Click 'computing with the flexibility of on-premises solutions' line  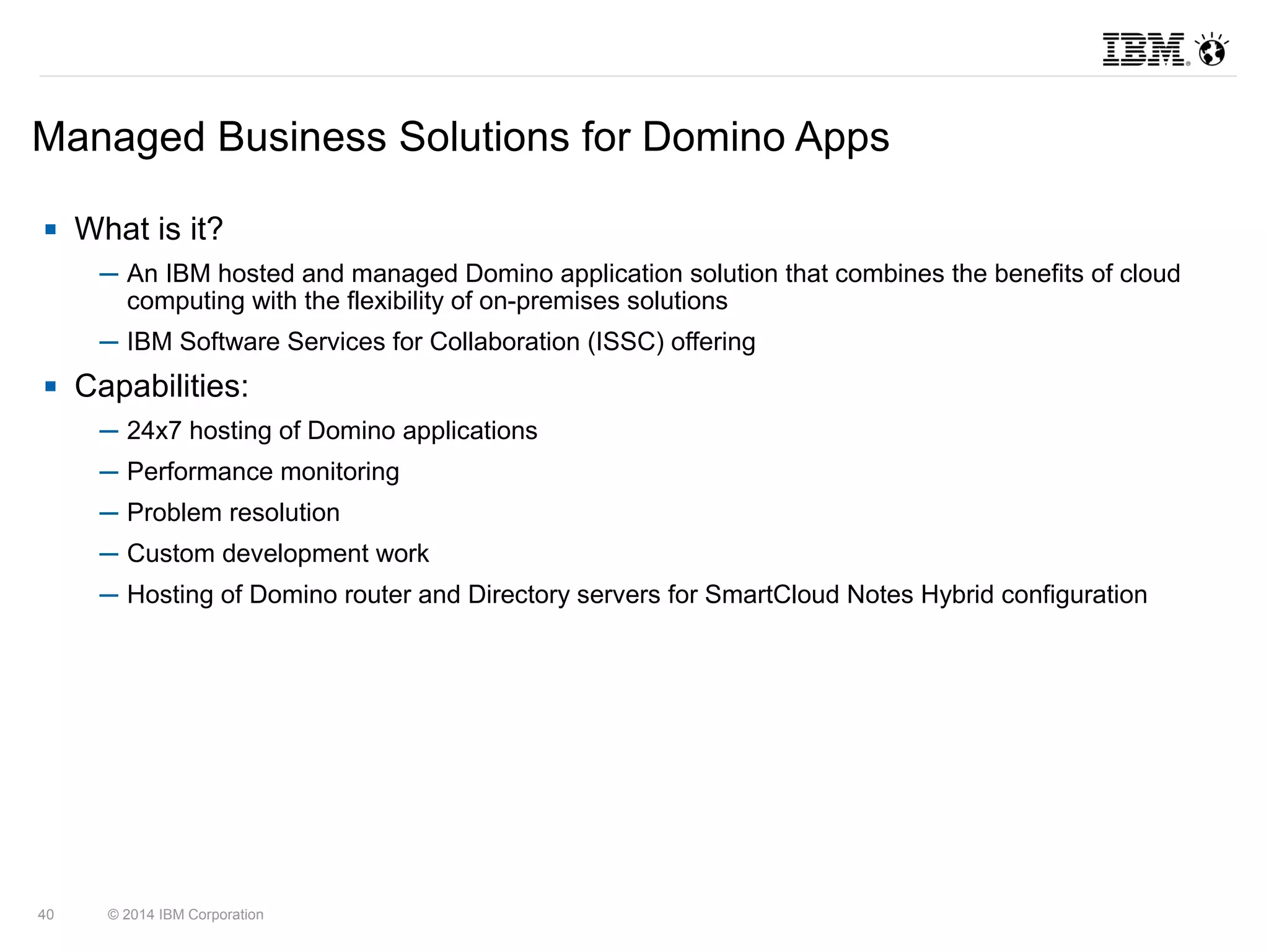click(428, 301)
